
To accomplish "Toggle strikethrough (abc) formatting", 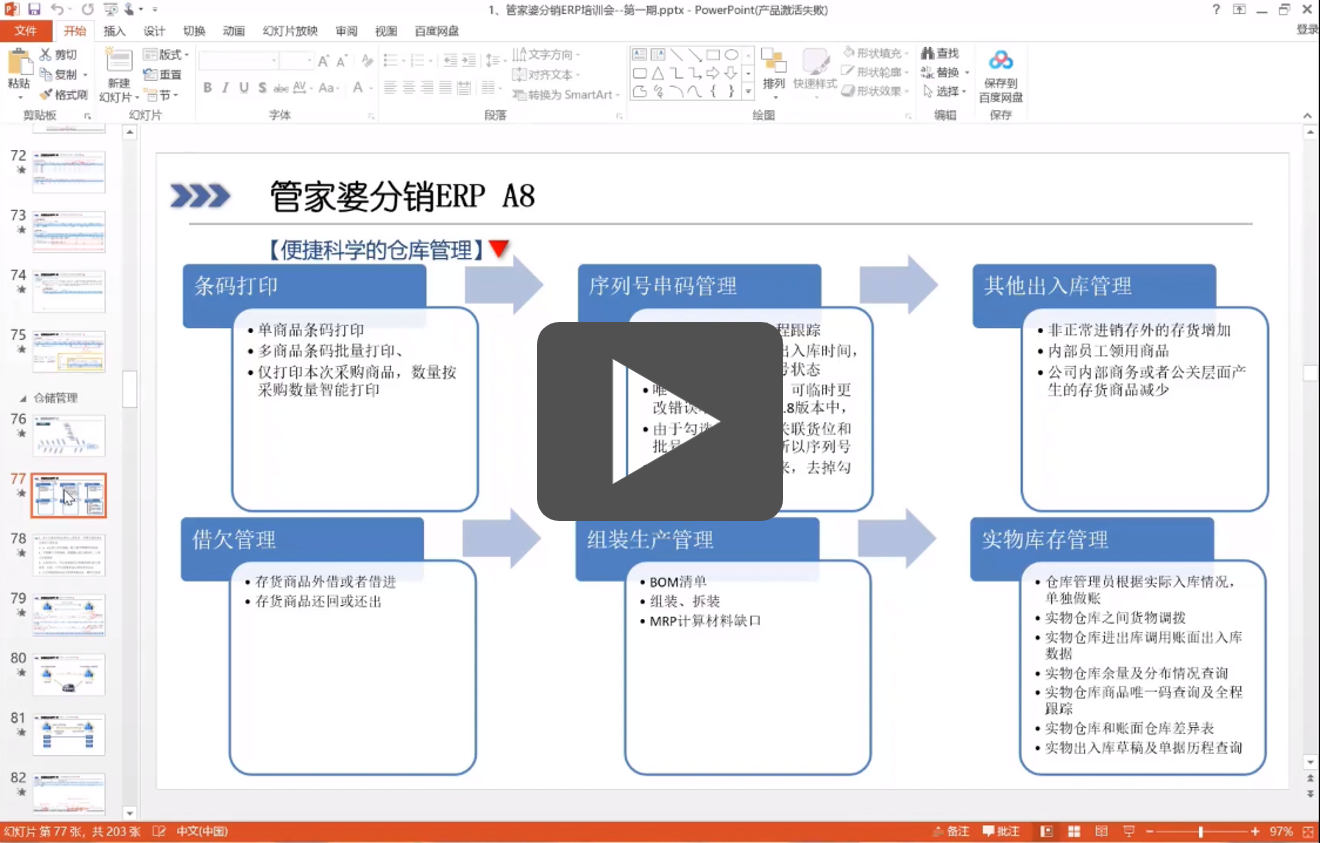I will [x=280, y=88].
